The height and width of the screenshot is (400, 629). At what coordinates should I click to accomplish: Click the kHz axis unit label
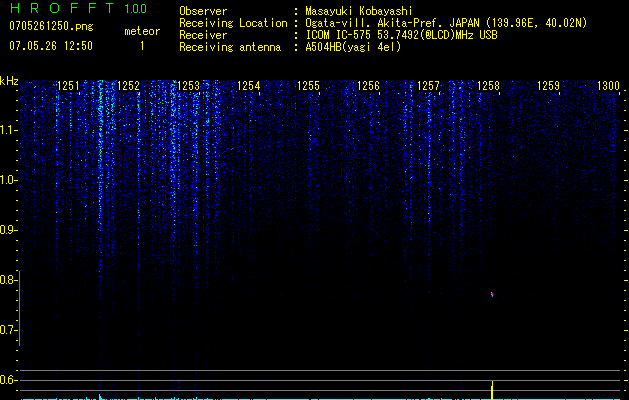click(9, 81)
